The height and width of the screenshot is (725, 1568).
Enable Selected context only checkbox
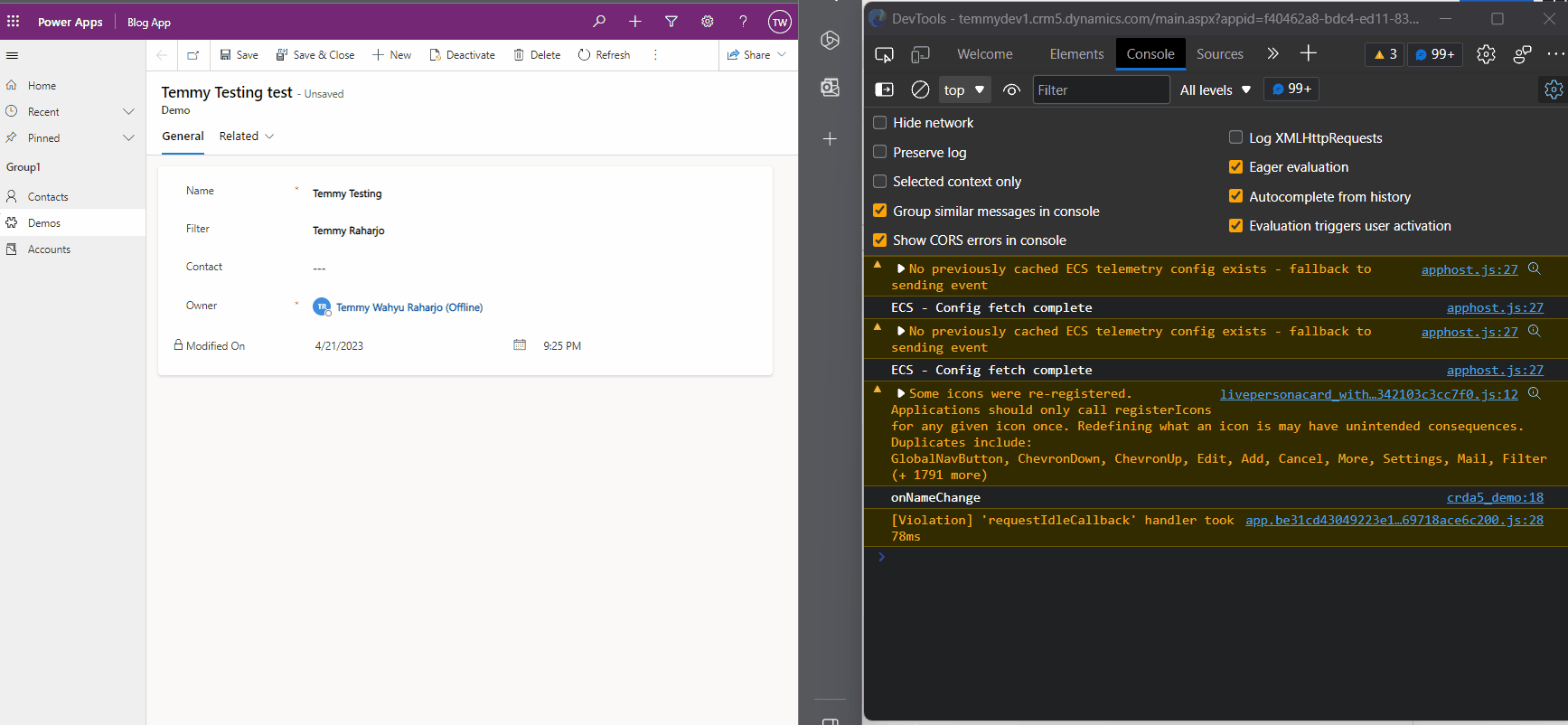879,182
